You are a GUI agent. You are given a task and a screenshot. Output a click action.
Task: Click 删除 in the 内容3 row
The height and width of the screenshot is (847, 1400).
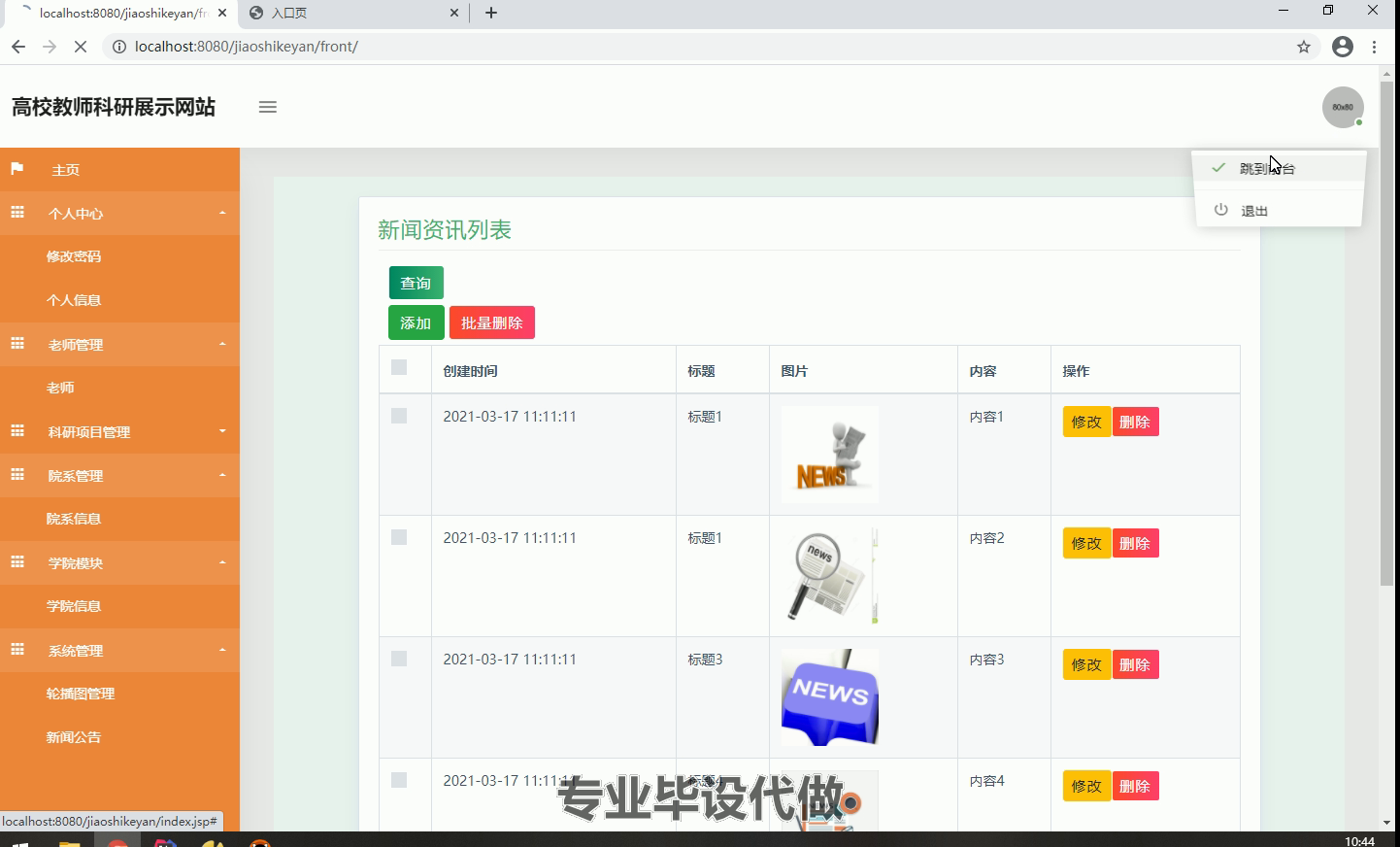(1135, 664)
